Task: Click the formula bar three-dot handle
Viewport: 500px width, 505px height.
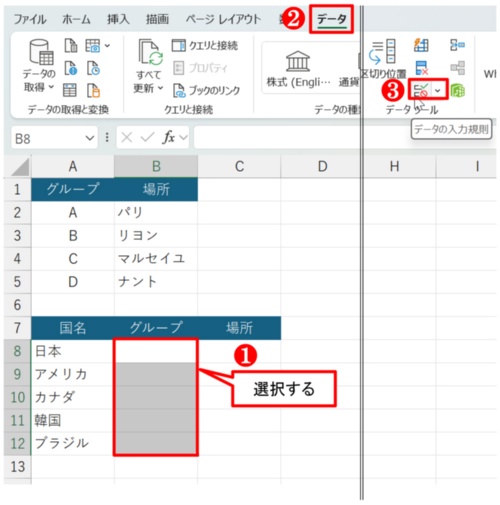Action: pyautogui.click(x=107, y=137)
